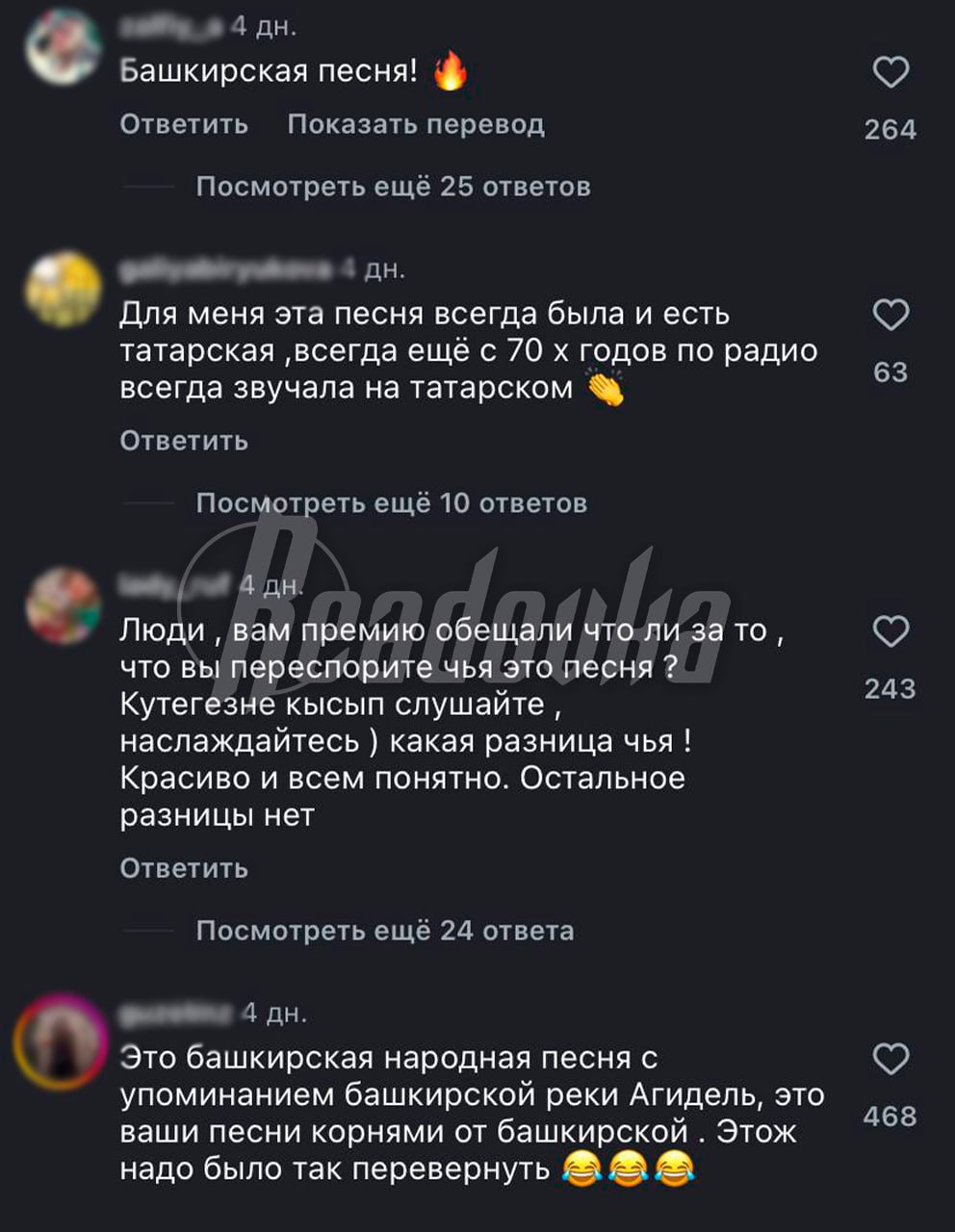The height and width of the screenshot is (1232, 955).
Task: Click the 264 likes count
Action: point(890,129)
